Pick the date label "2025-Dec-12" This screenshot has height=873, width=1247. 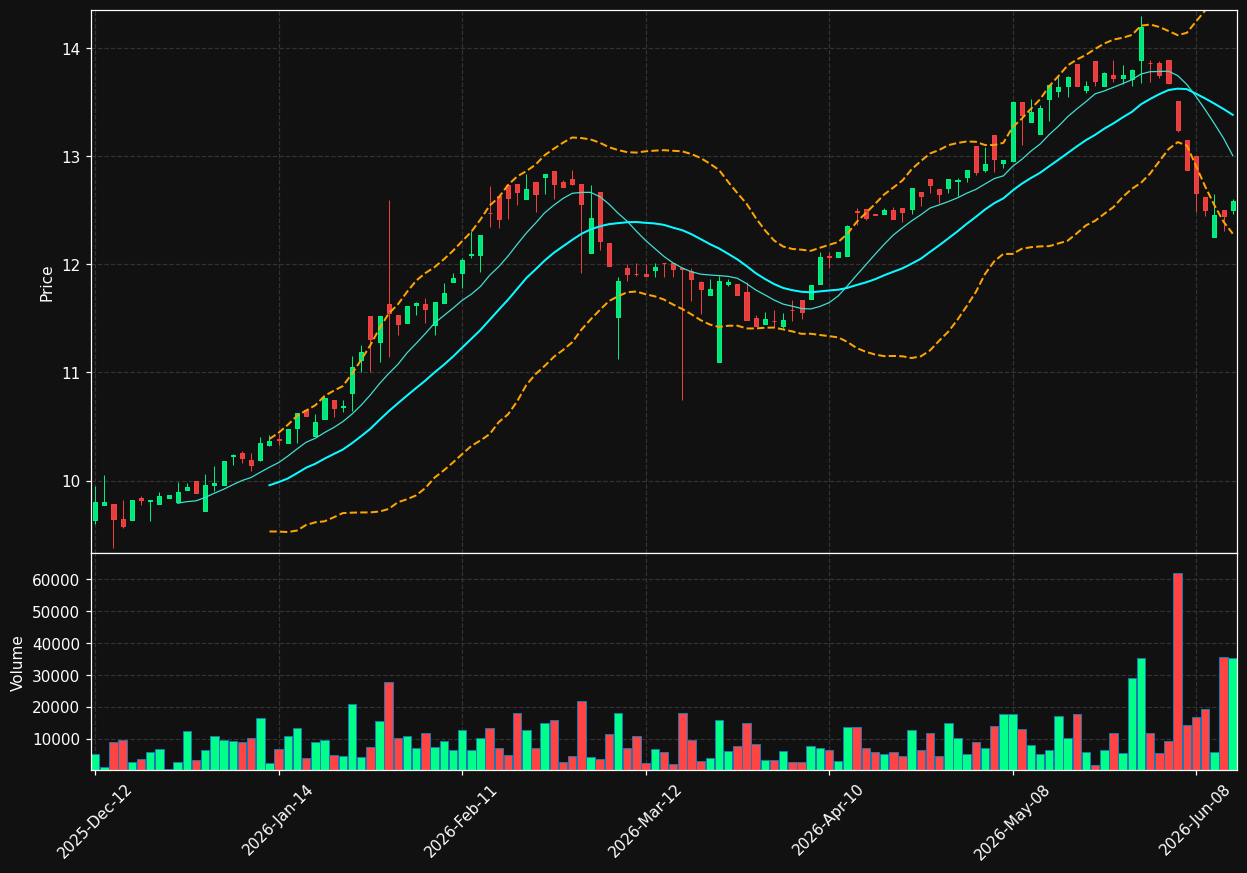[x=95, y=821]
